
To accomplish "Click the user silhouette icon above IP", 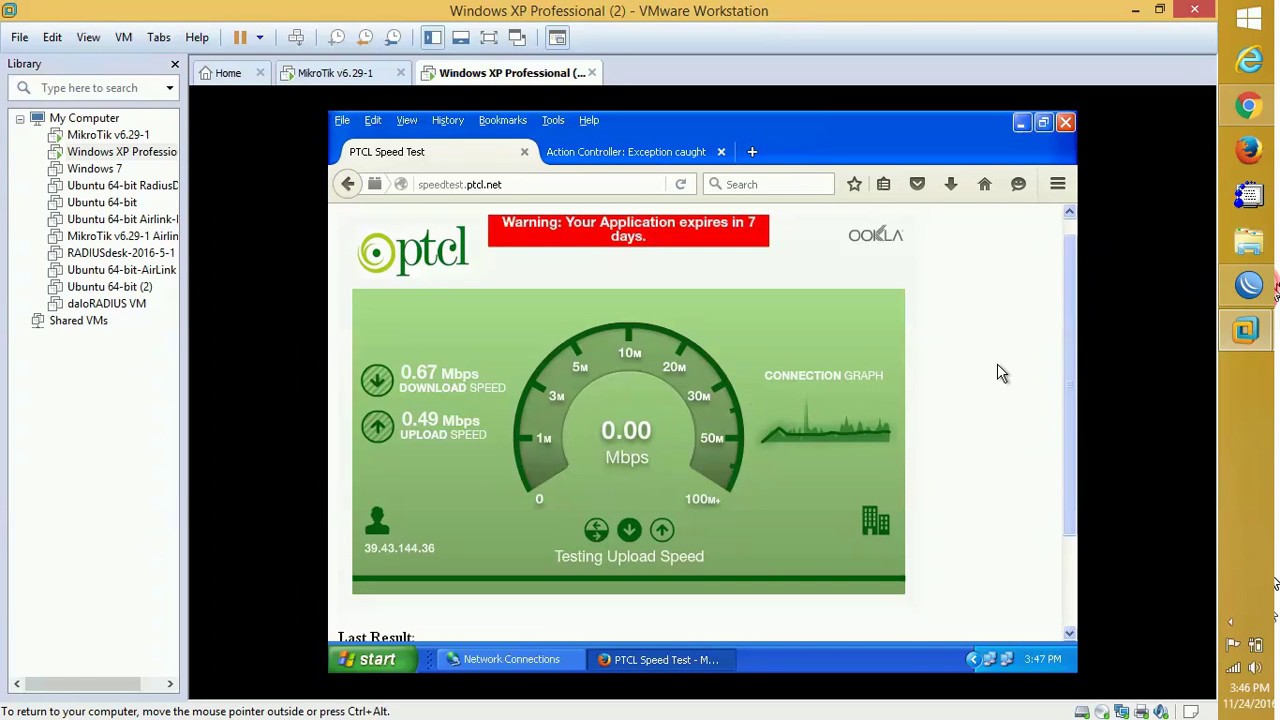I will coord(377,520).
